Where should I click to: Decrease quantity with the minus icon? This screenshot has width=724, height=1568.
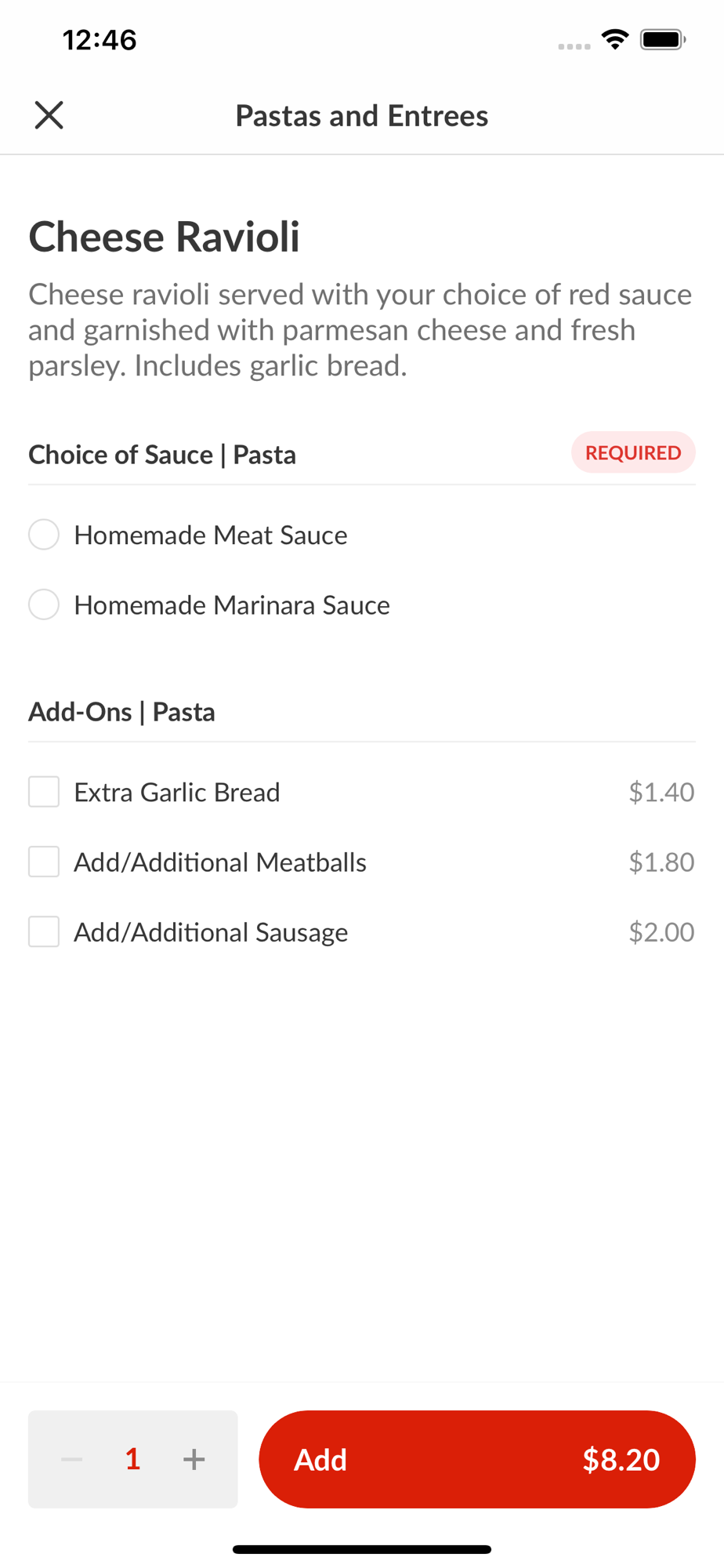[72, 1459]
